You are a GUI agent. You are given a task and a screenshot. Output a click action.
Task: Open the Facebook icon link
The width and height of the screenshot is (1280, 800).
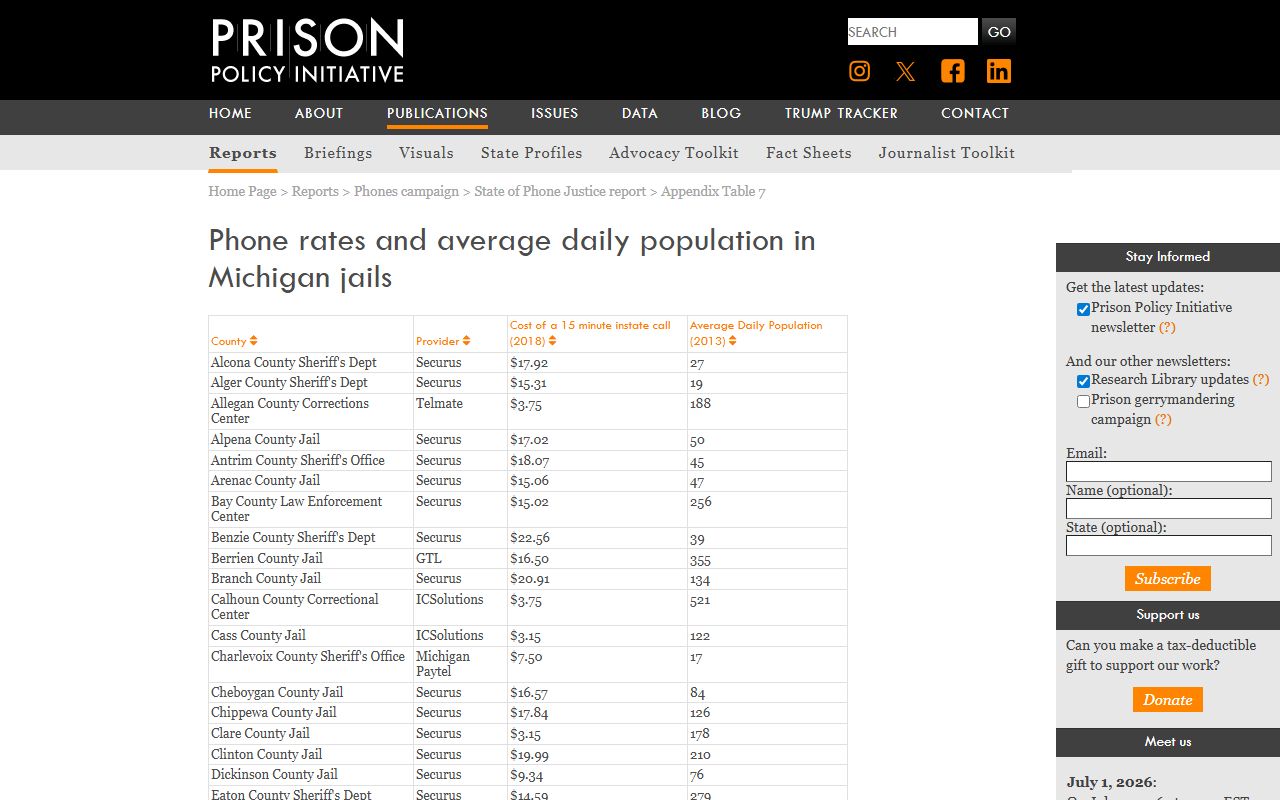click(953, 71)
